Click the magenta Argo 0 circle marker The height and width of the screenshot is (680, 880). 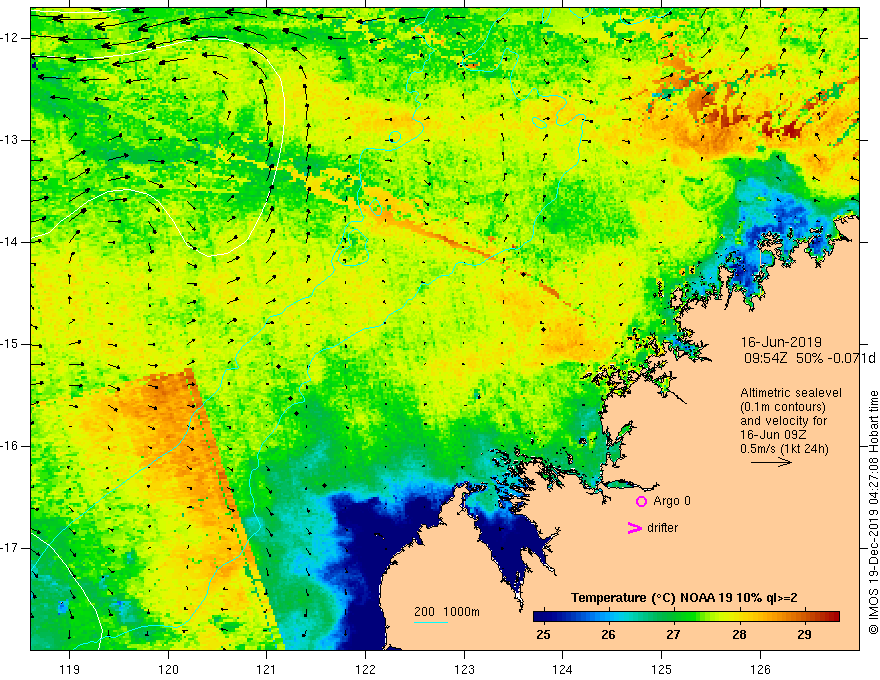click(641, 501)
